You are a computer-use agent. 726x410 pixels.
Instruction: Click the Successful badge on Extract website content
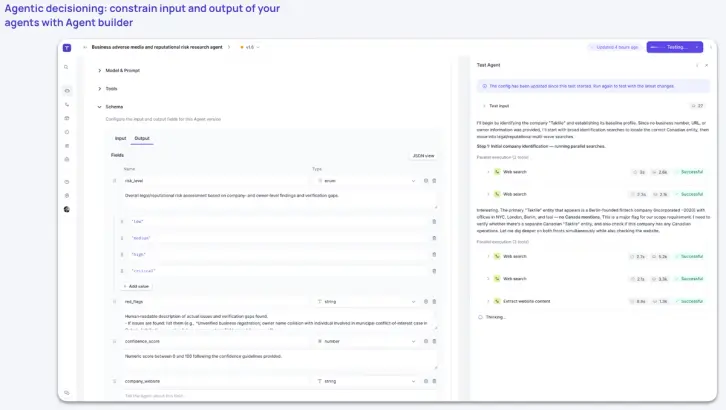coord(689,301)
